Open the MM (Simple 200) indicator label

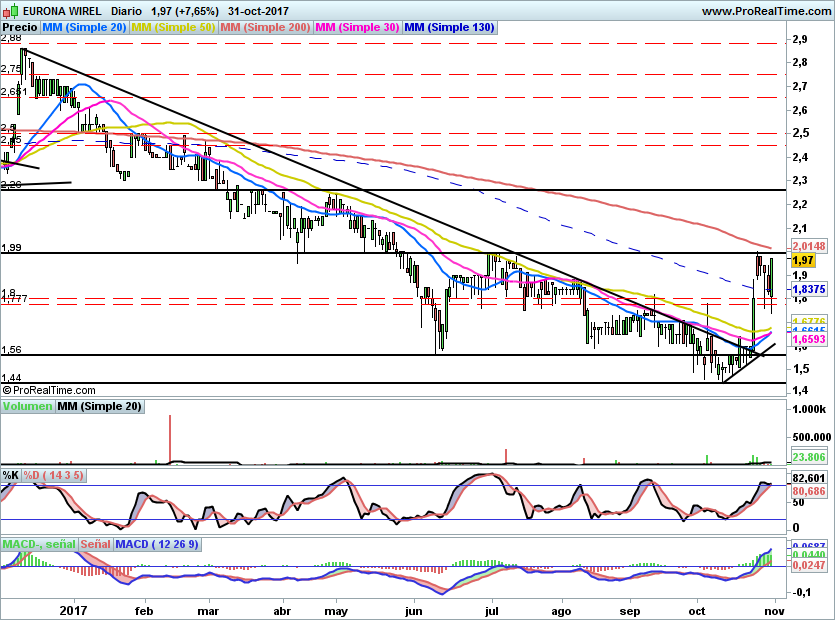(265, 28)
